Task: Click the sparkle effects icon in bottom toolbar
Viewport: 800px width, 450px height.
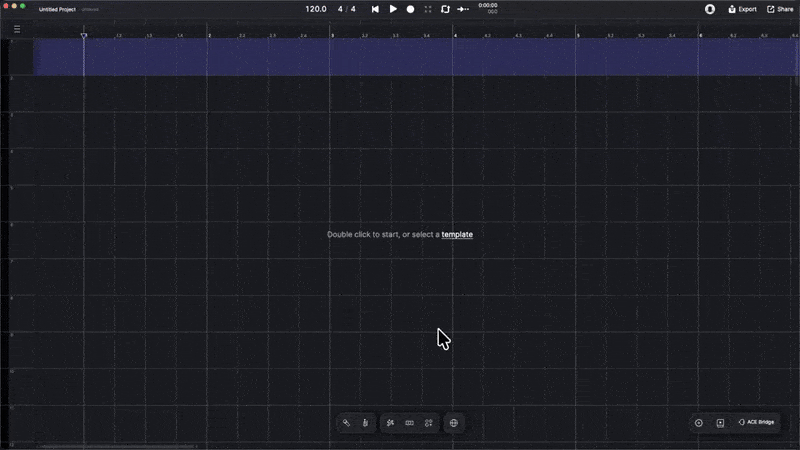Action: 390,423
